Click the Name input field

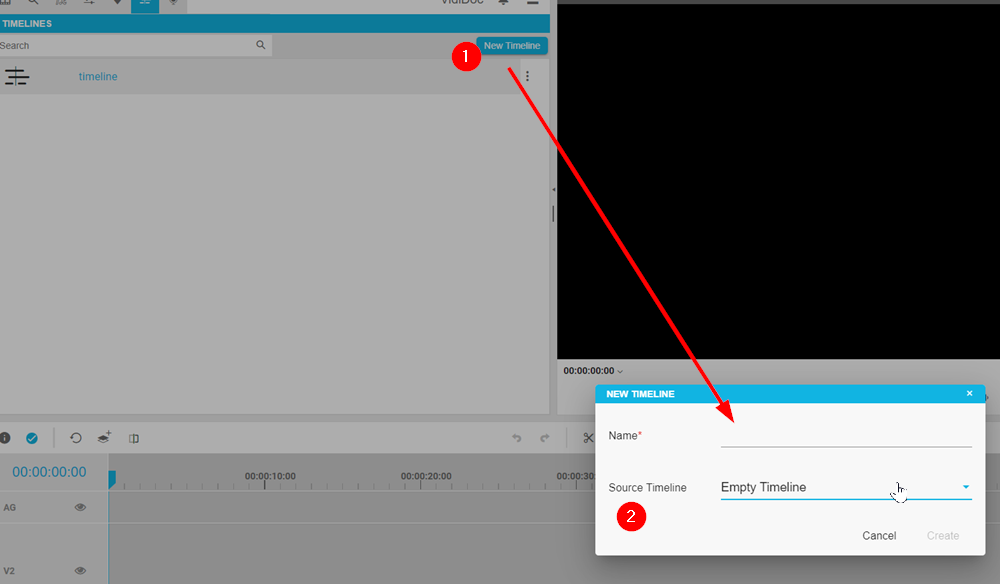[845, 436]
